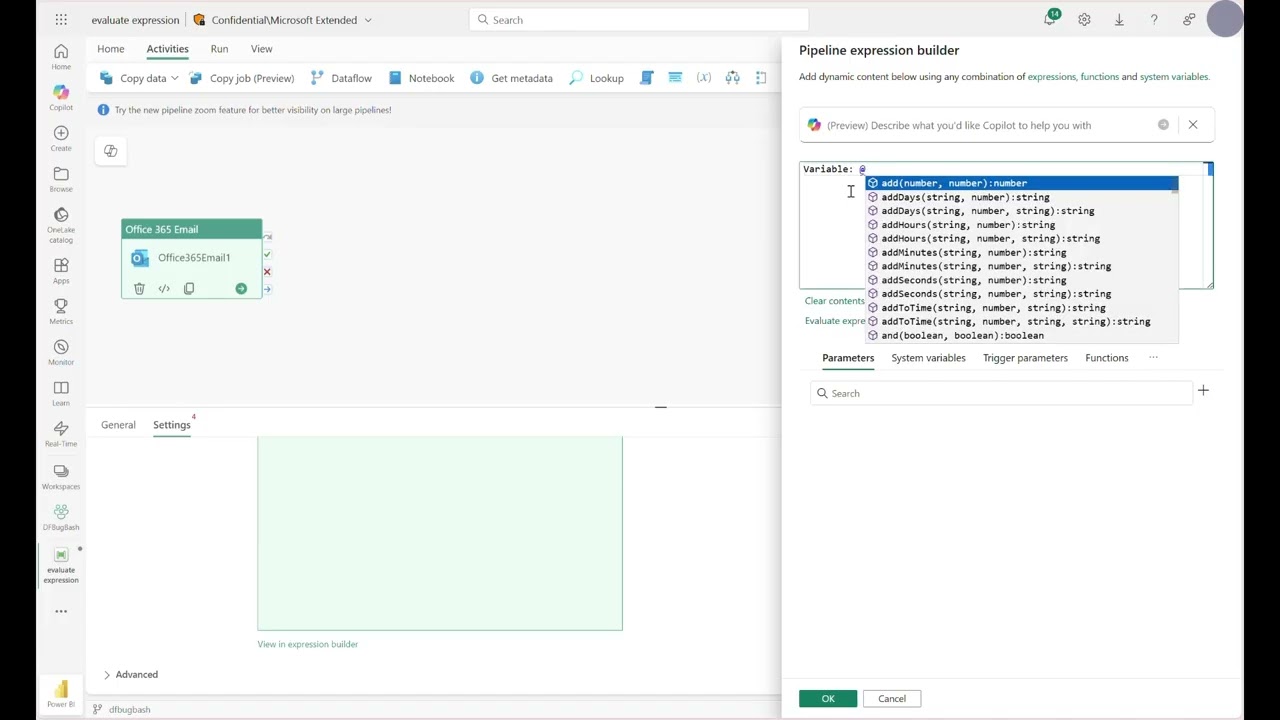The width and height of the screenshot is (1280, 720).
Task: Click the download icon in the top bar
Action: [x=1119, y=19]
